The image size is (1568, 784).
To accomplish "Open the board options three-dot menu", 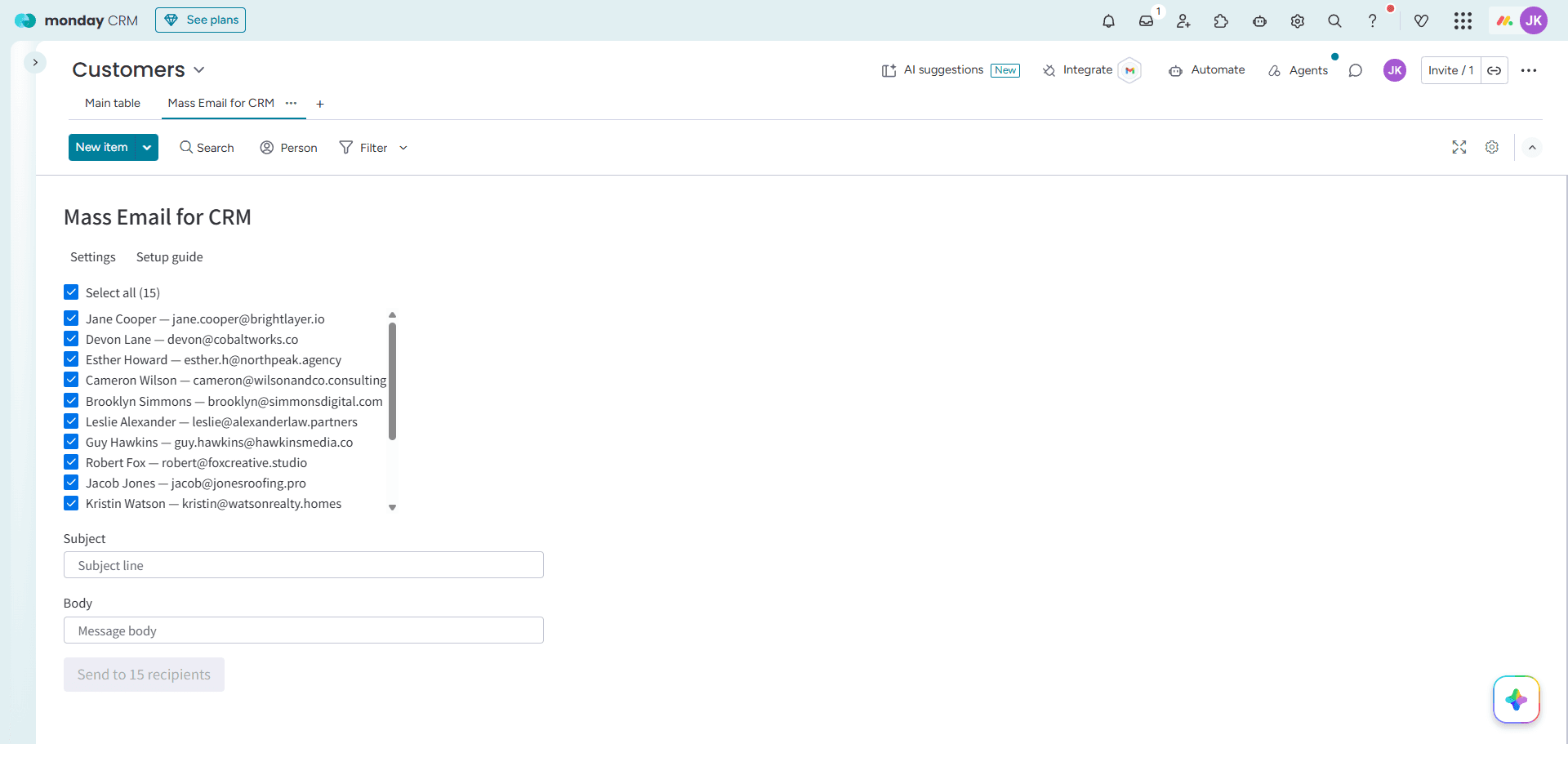I will pos(1529,70).
